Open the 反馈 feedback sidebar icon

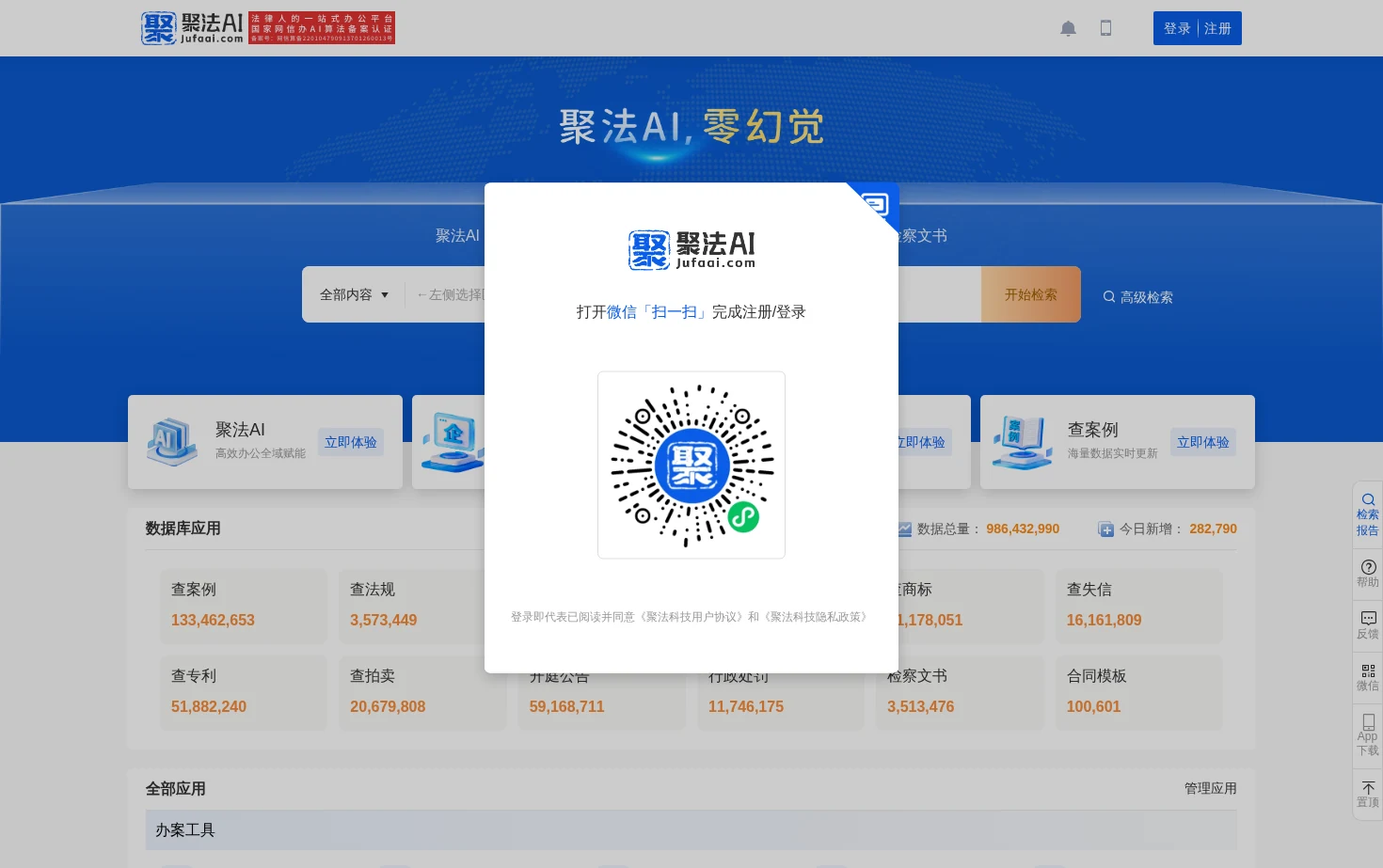pos(1368,625)
